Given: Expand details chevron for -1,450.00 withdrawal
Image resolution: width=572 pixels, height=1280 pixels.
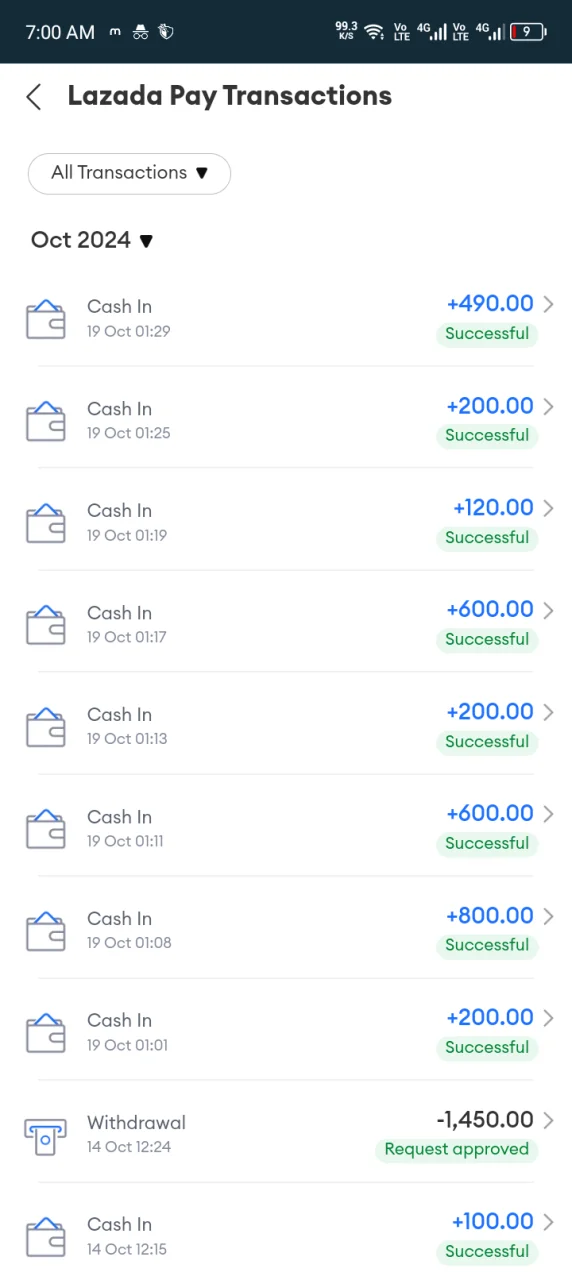Looking at the screenshot, I should [548, 1120].
